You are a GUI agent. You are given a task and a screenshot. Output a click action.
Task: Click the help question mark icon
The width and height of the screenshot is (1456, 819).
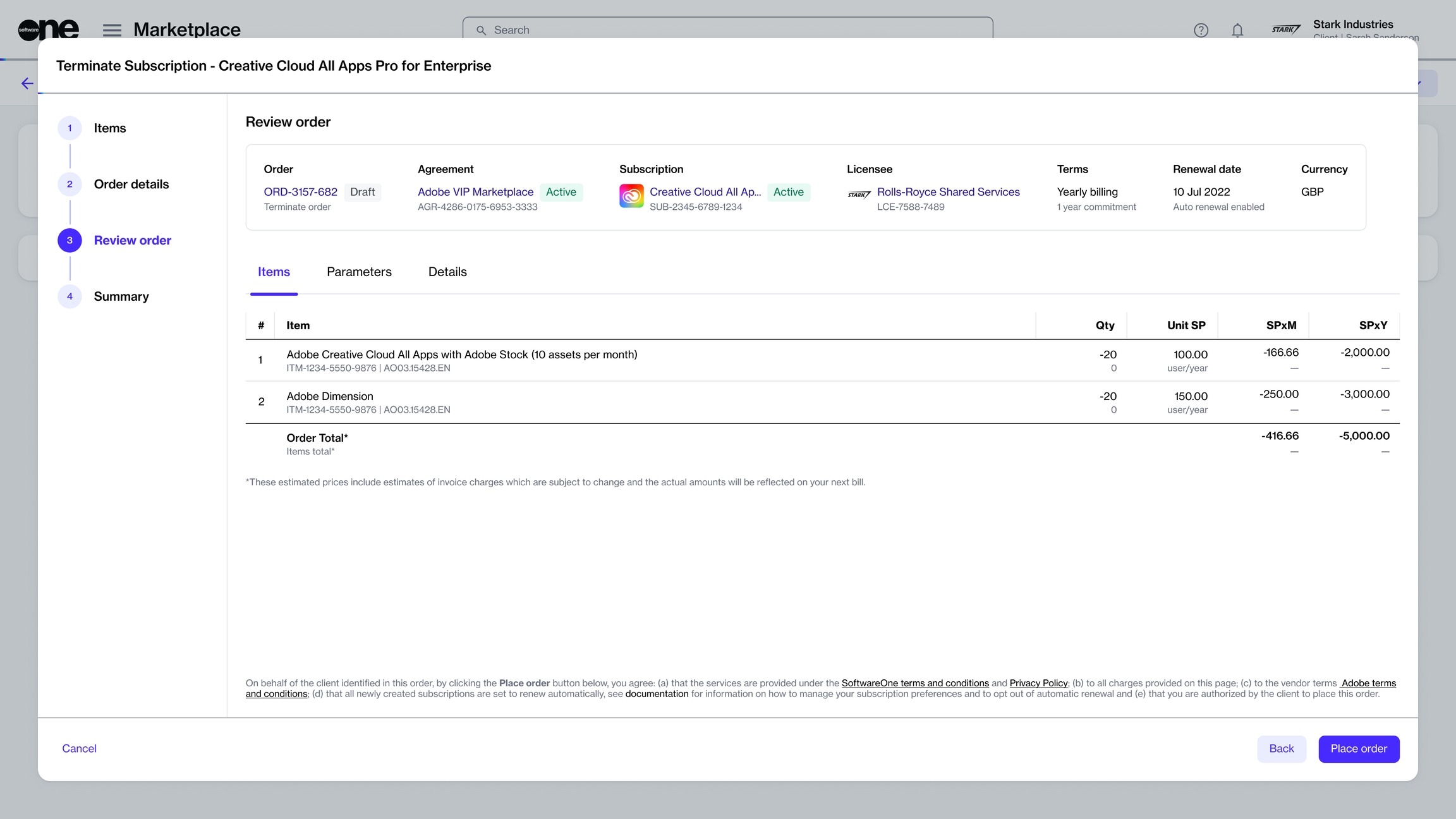pos(1201,30)
